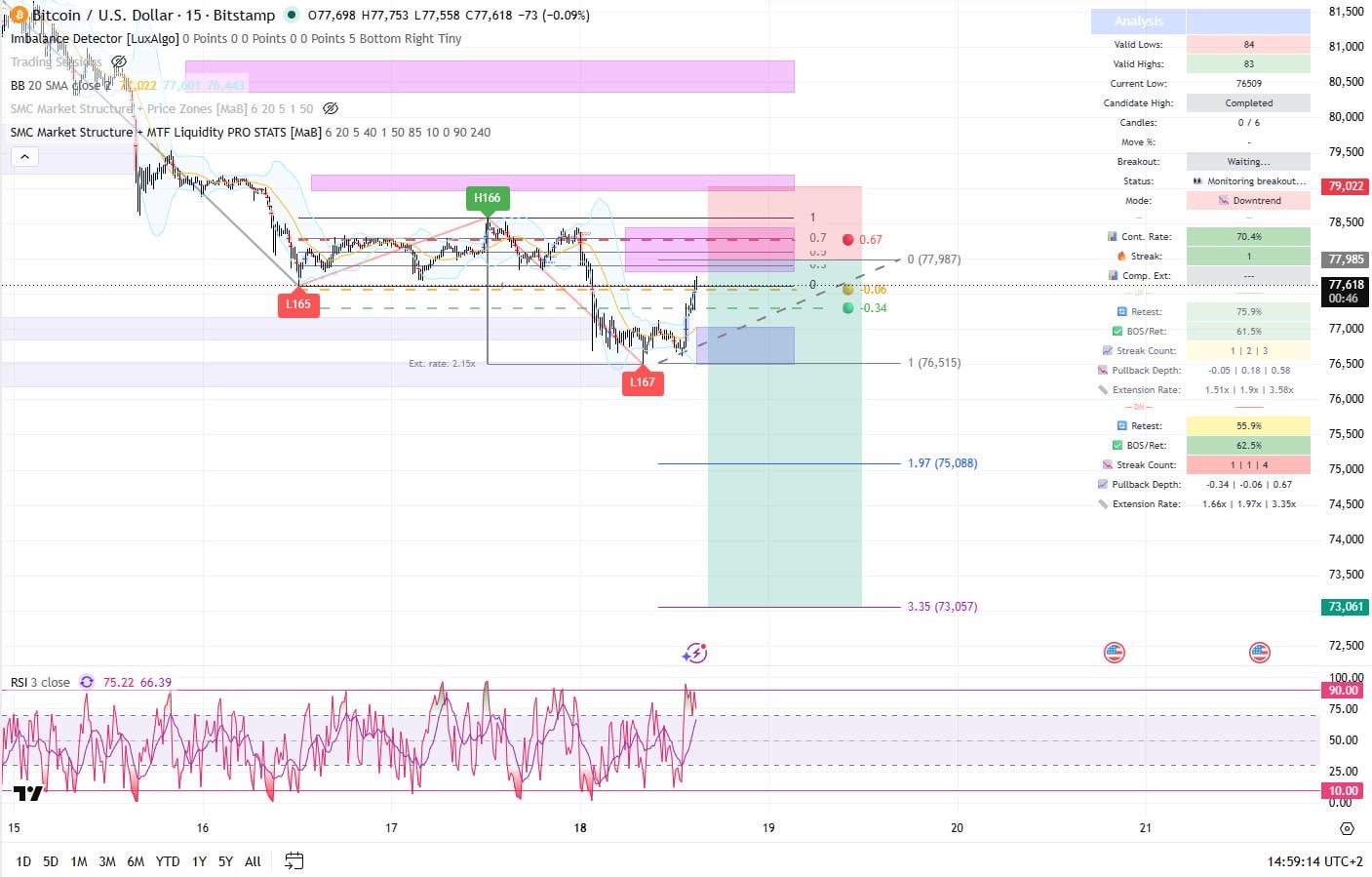Click the gray 77,985 price axis tag
Image resolution: width=1372 pixels, height=877 pixels.
(1346, 259)
